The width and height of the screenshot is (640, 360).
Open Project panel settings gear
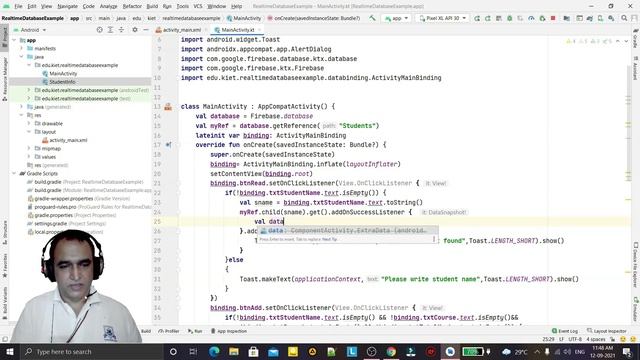[x=135, y=30]
